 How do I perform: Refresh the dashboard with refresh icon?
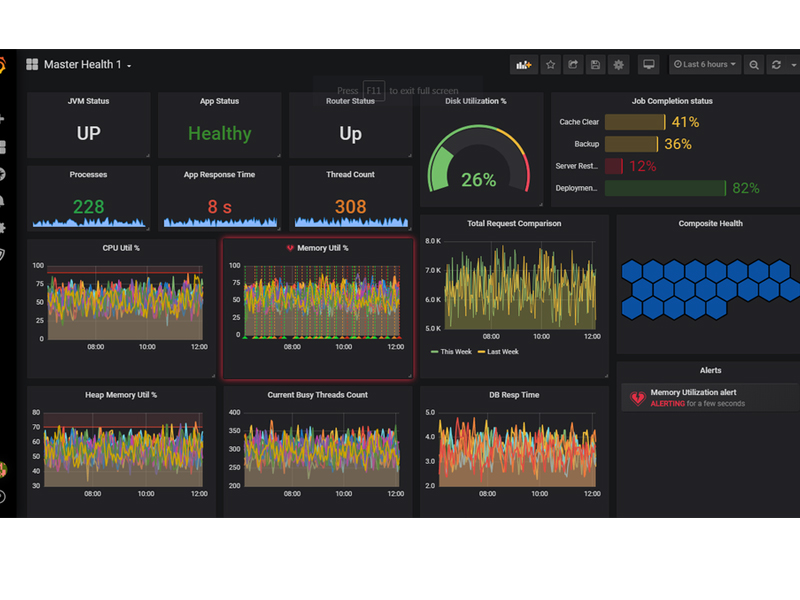click(x=776, y=65)
